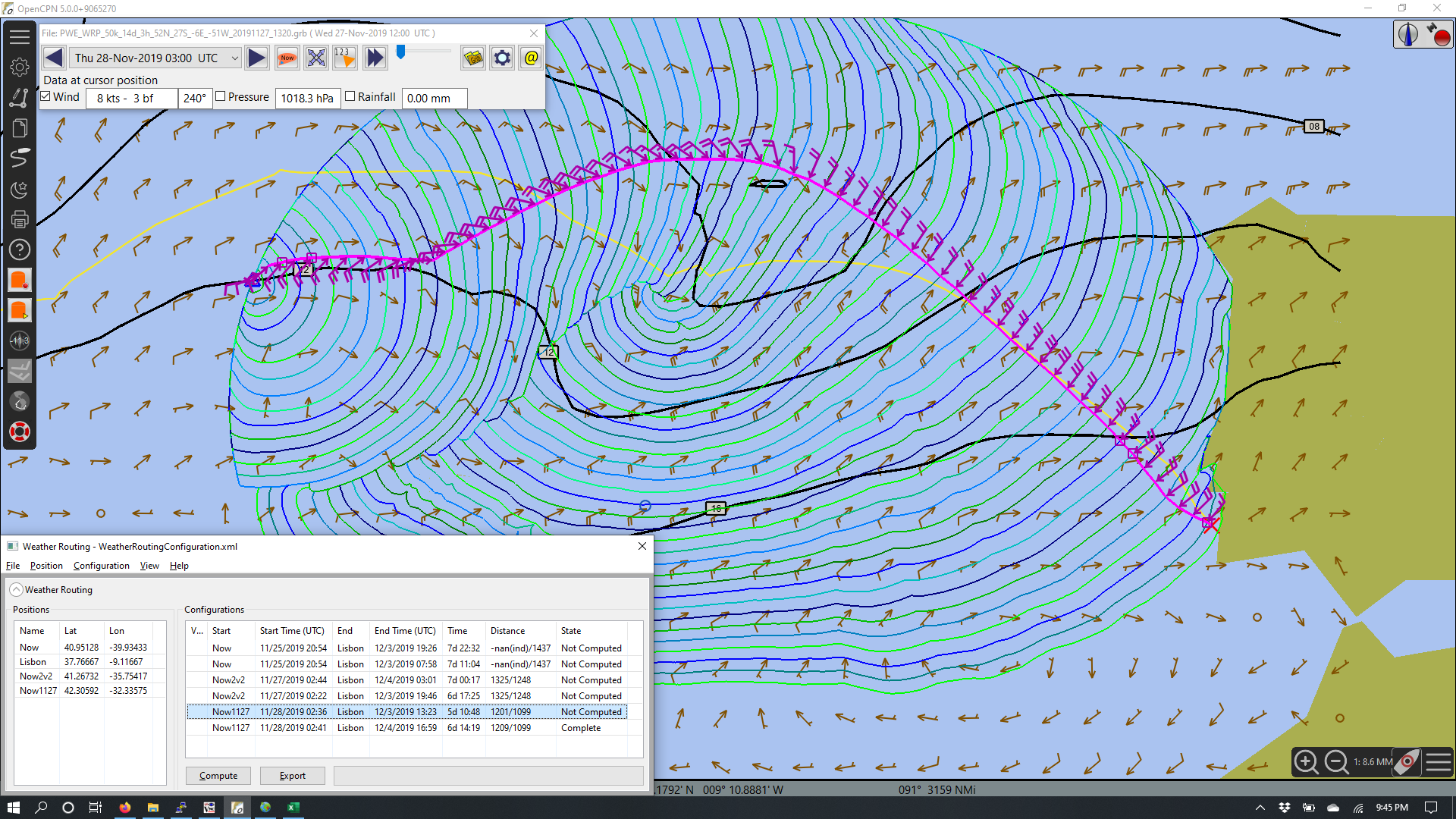Open the Position menu
Image resolution: width=1456 pixels, height=819 pixels.
[46, 566]
